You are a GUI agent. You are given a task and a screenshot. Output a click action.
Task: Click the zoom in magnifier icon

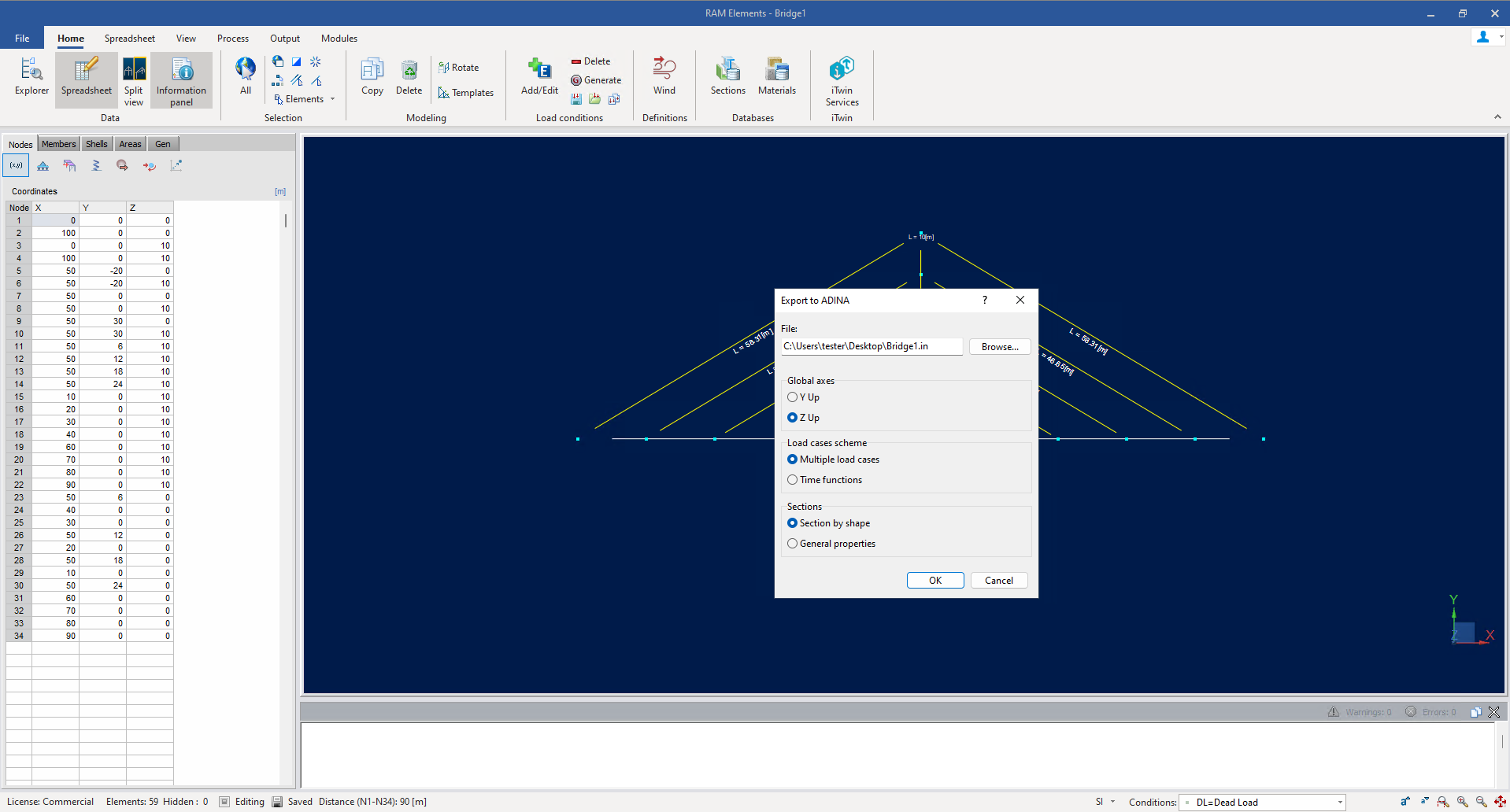(1462, 802)
